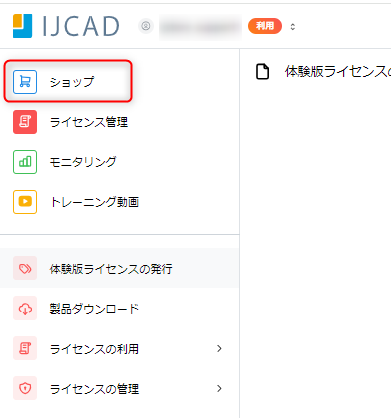The image size is (391, 418).
Task: Click the cloud download icon
Action: (x=25, y=308)
